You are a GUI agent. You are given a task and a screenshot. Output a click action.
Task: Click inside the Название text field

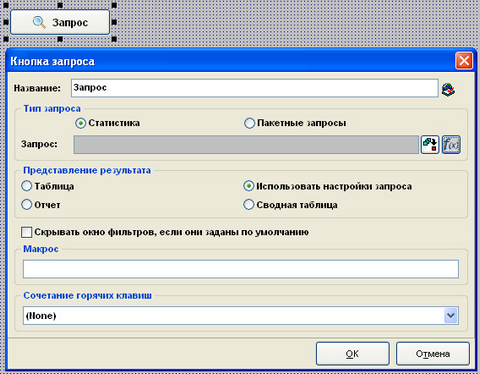click(255, 88)
